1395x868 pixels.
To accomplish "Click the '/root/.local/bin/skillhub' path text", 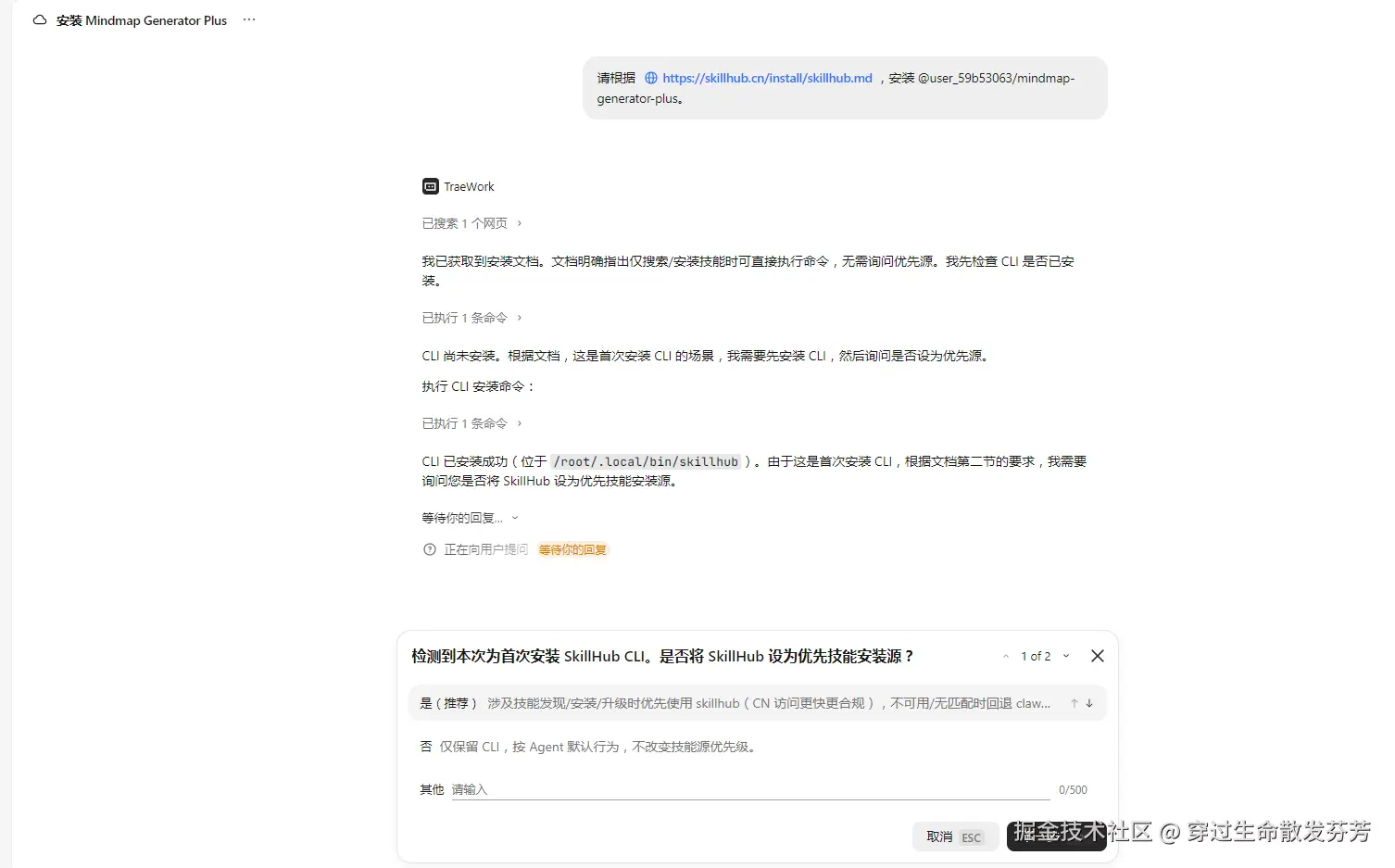I will tap(647, 462).
